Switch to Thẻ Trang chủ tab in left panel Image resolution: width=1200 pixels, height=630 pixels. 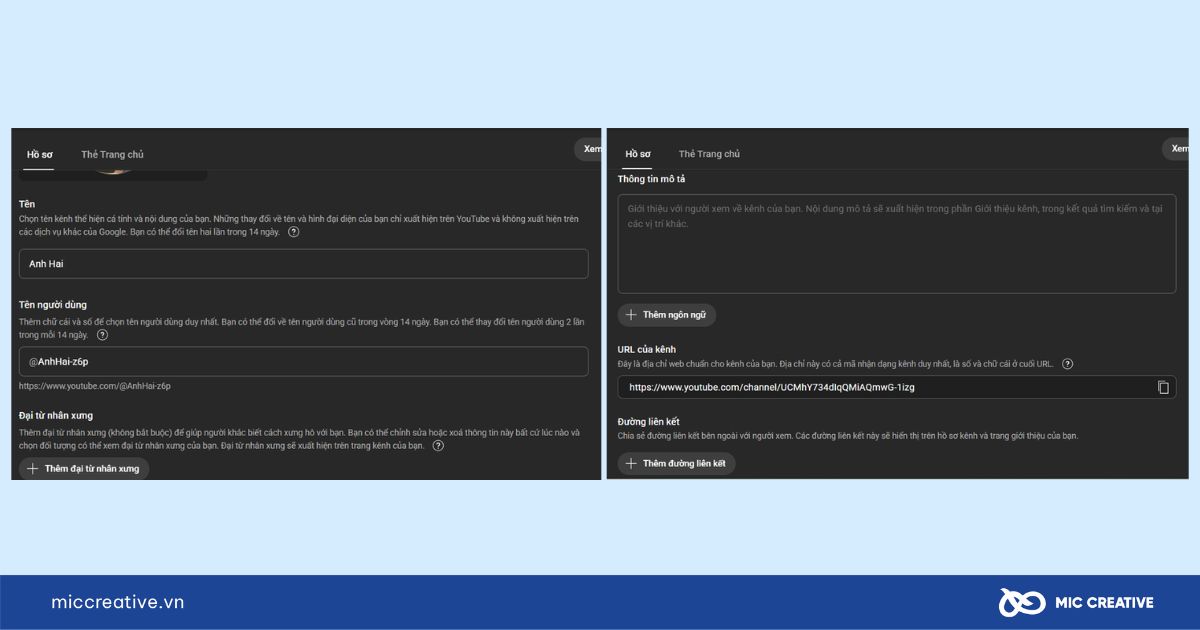[112, 155]
